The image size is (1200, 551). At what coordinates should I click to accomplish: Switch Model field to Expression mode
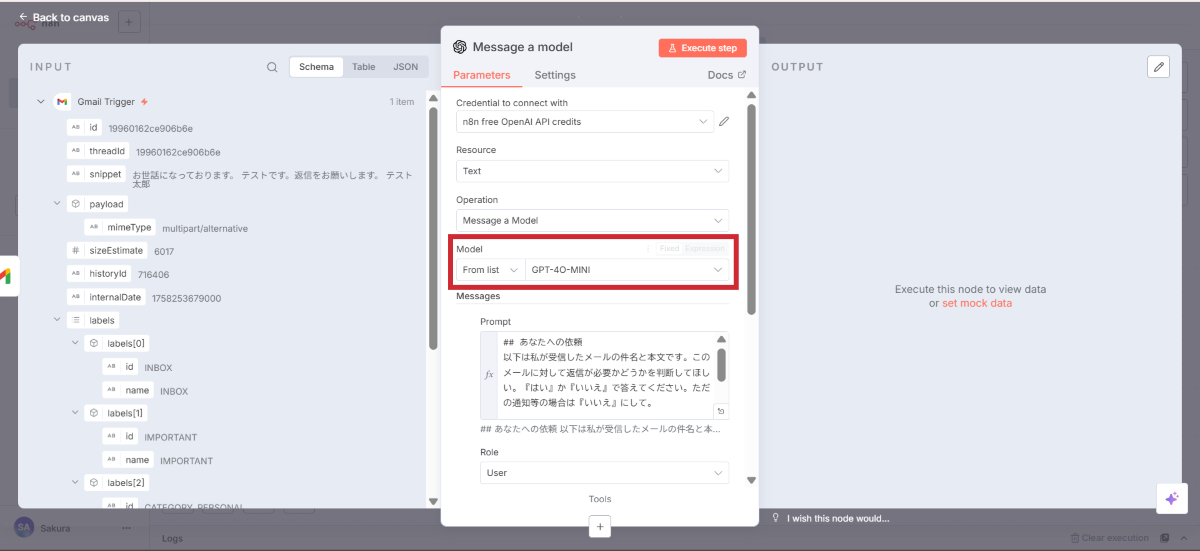tap(704, 249)
